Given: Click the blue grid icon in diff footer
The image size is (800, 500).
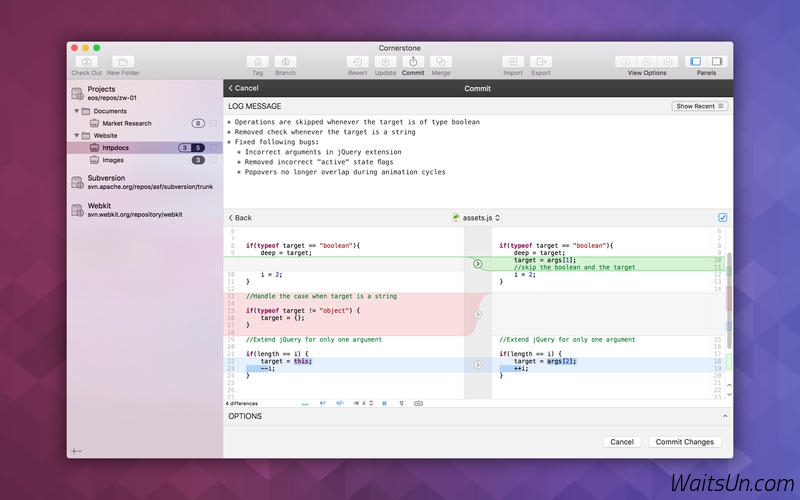Looking at the screenshot, I should pyautogui.click(x=385, y=403).
